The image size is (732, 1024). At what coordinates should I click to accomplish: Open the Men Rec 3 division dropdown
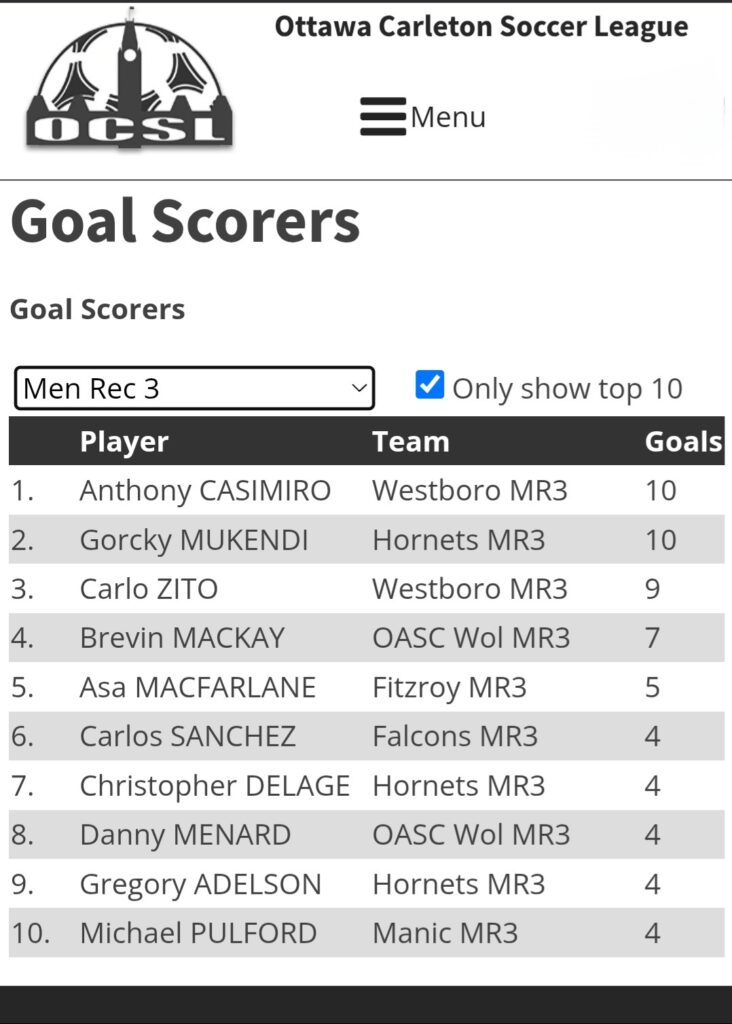pos(195,389)
